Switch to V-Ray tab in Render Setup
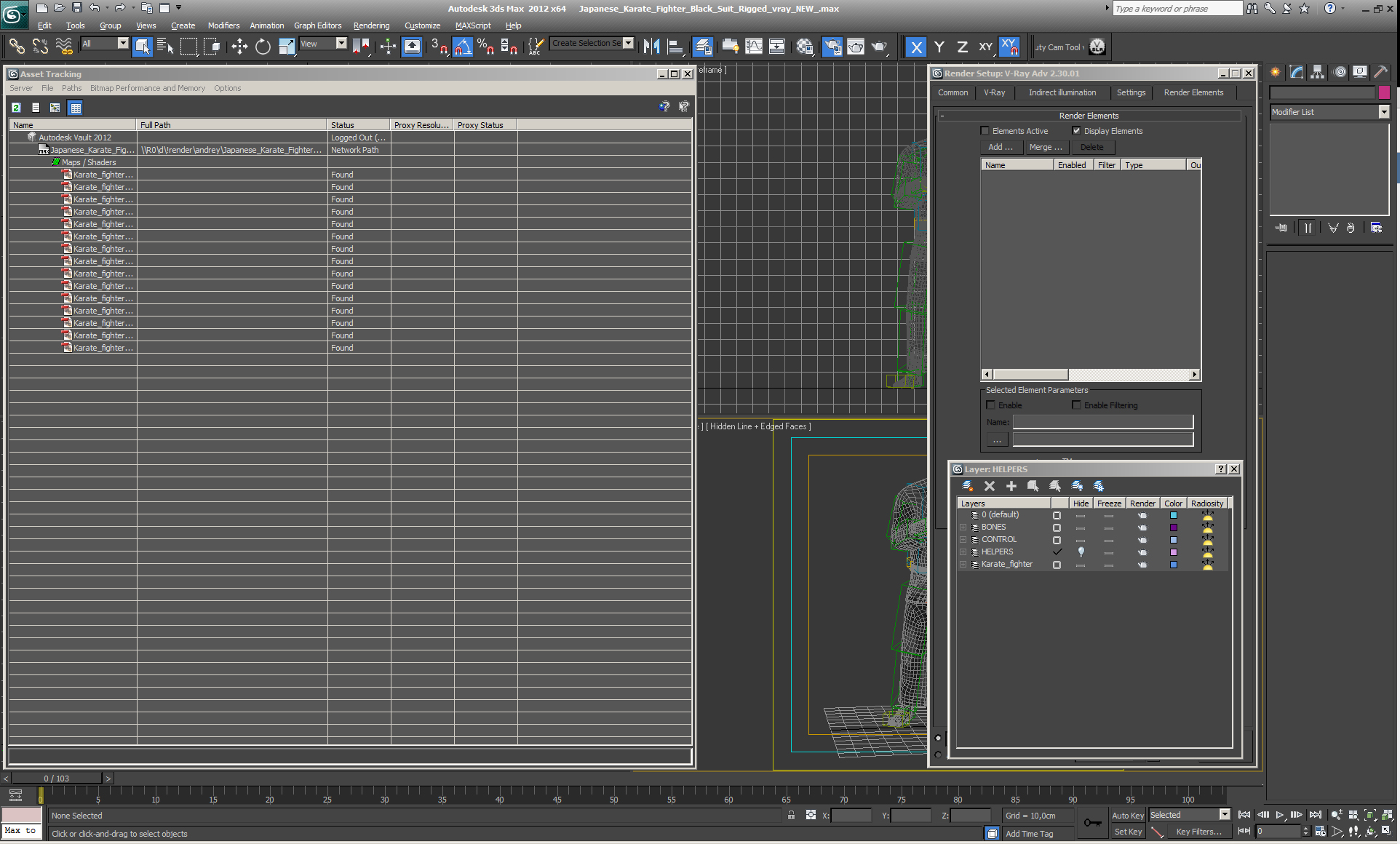The width and height of the screenshot is (1400, 844). (994, 92)
